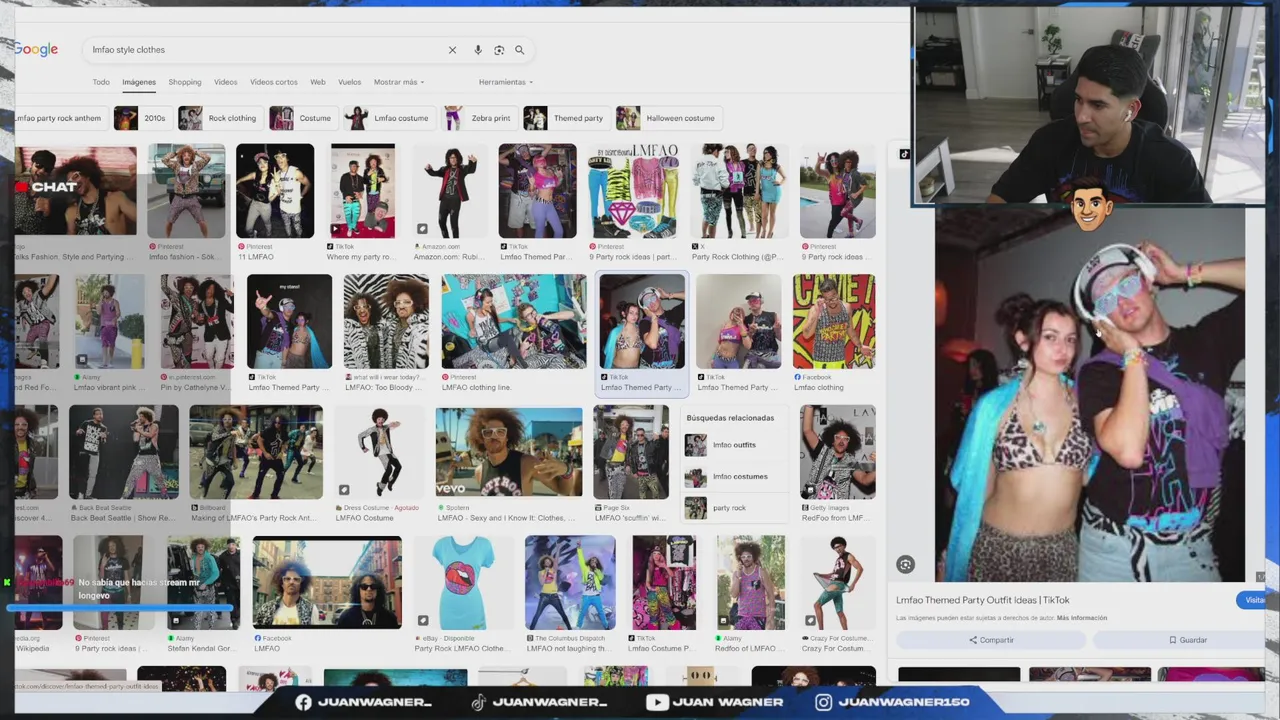Clear the search box with the X icon
The height and width of the screenshot is (720, 1280).
[x=452, y=50]
